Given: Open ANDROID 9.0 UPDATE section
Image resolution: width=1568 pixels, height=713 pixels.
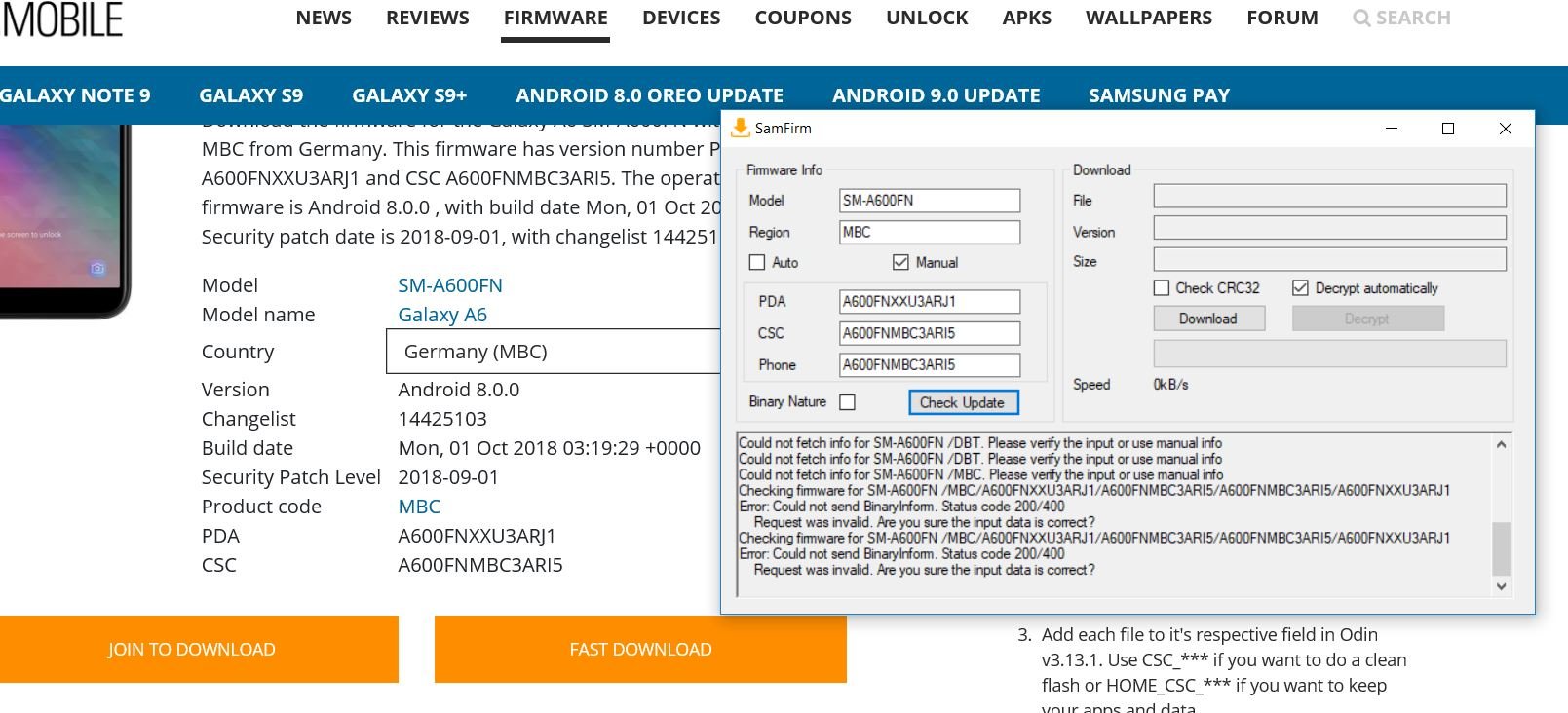Looking at the screenshot, I should point(936,95).
